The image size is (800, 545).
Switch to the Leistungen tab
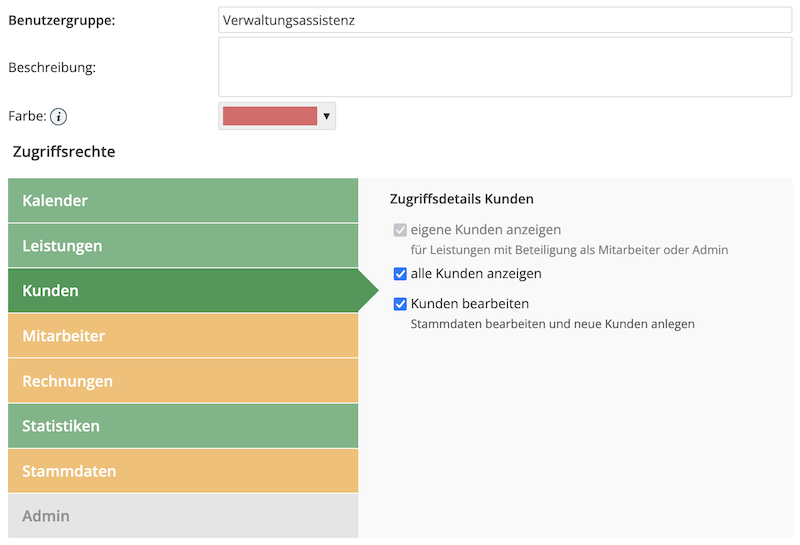[183, 245]
